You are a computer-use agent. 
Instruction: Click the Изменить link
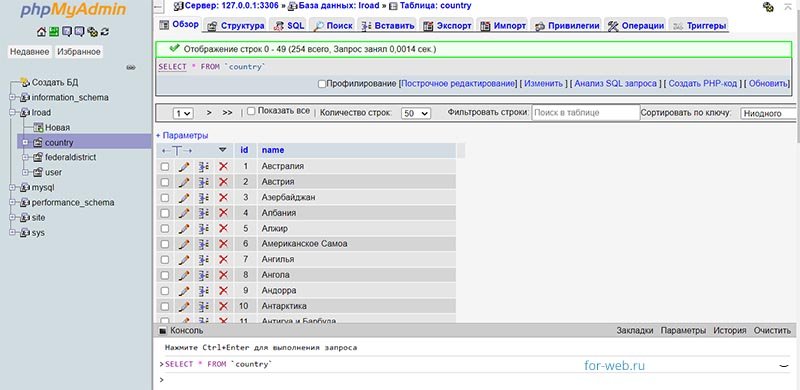tap(543, 83)
